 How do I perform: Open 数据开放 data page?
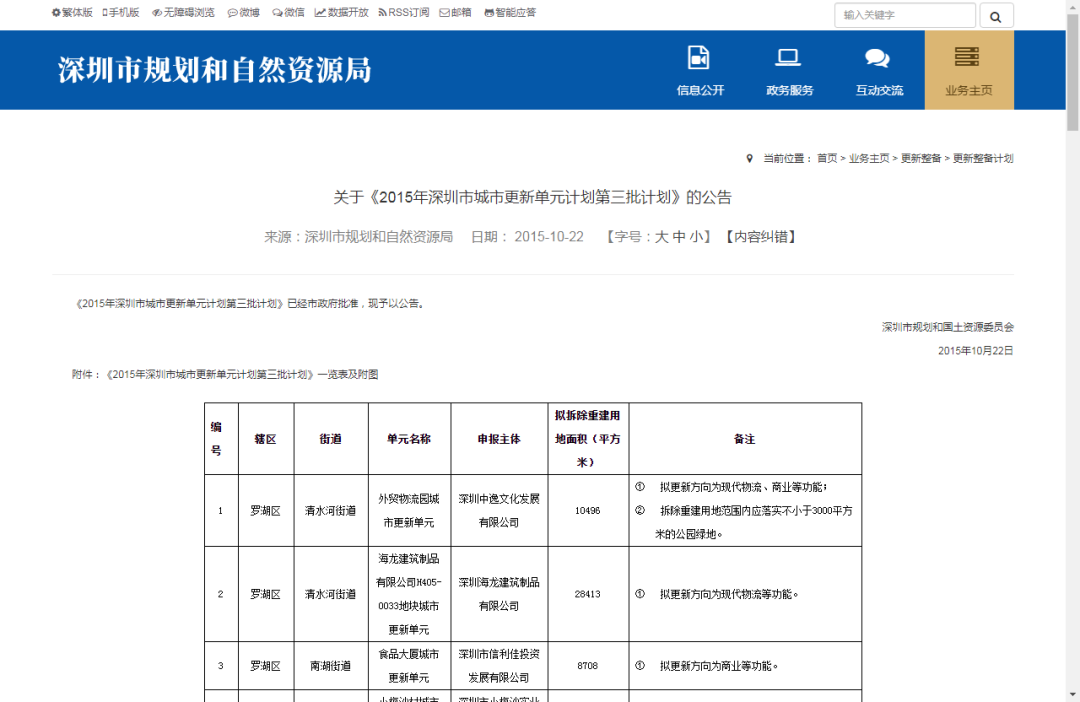point(342,13)
